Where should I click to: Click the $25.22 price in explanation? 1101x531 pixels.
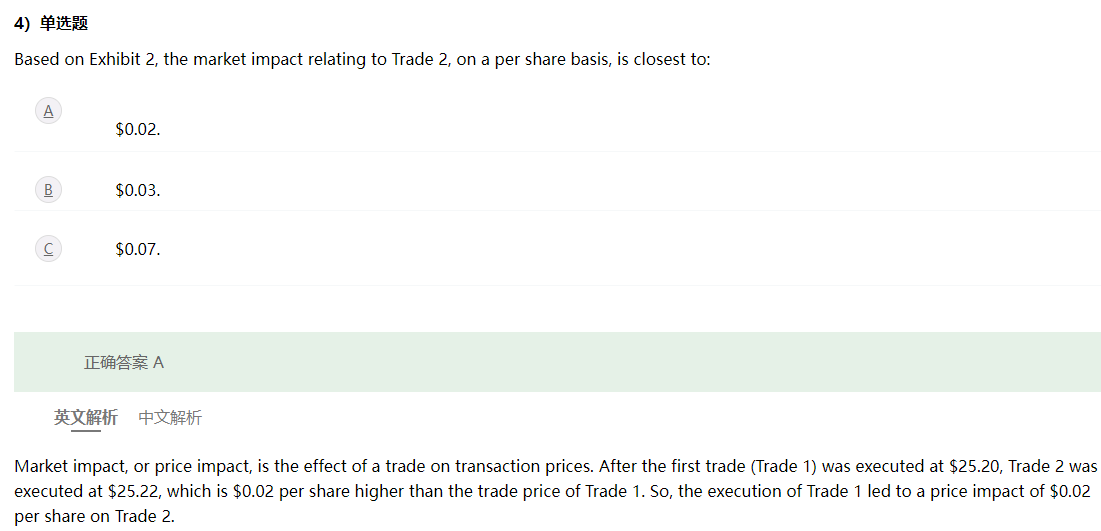[133, 490]
